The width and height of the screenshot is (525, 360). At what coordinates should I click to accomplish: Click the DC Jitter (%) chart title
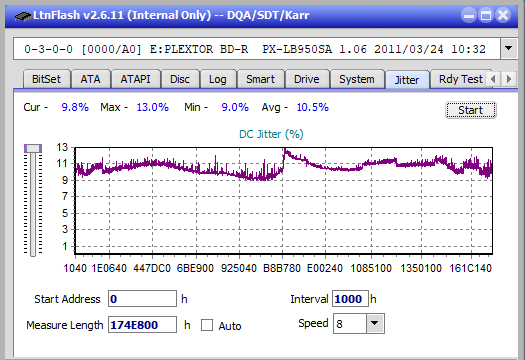tap(271, 134)
